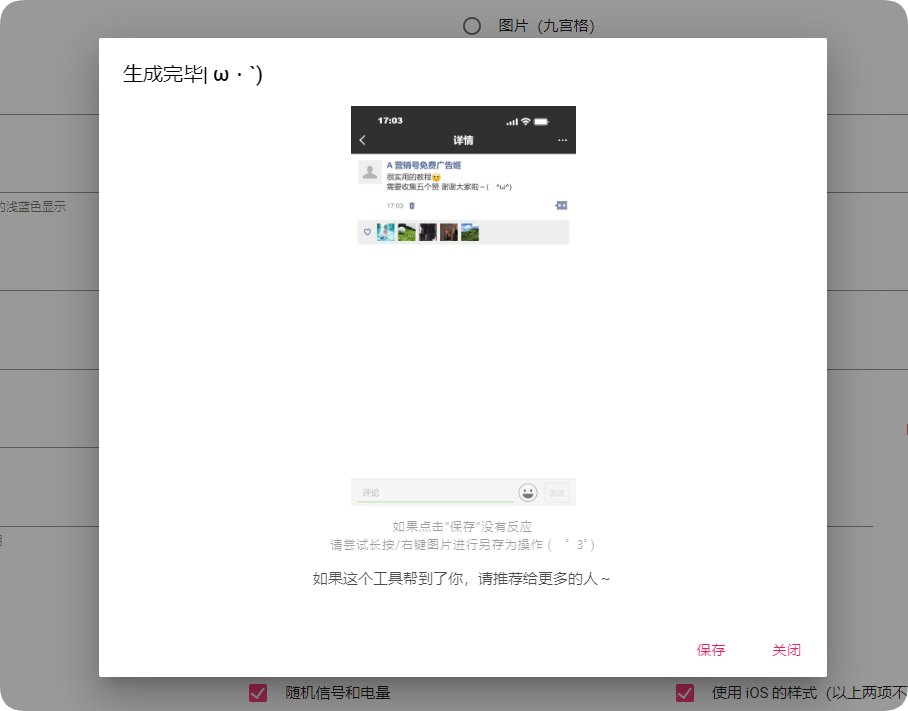Screen dimensions: 908x711
Task: Click the text 如果这个工具帮到了你，请推荐给更多的人
Action: click(461, 578)
